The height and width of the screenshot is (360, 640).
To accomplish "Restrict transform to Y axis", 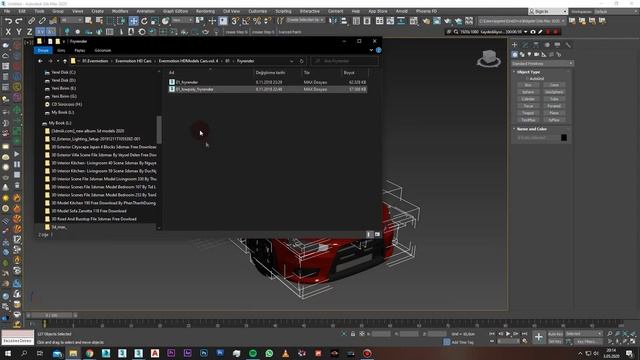I will (19, 32).
